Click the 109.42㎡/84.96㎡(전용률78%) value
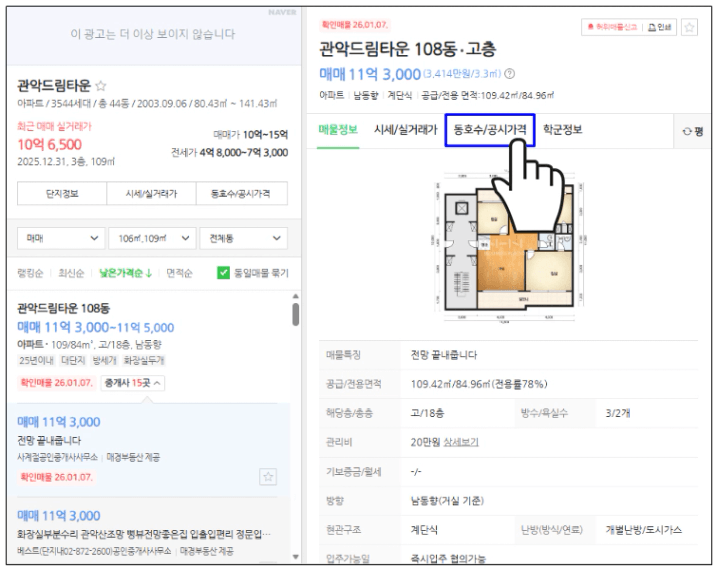 pyautogui.click(x=479, y=384)
